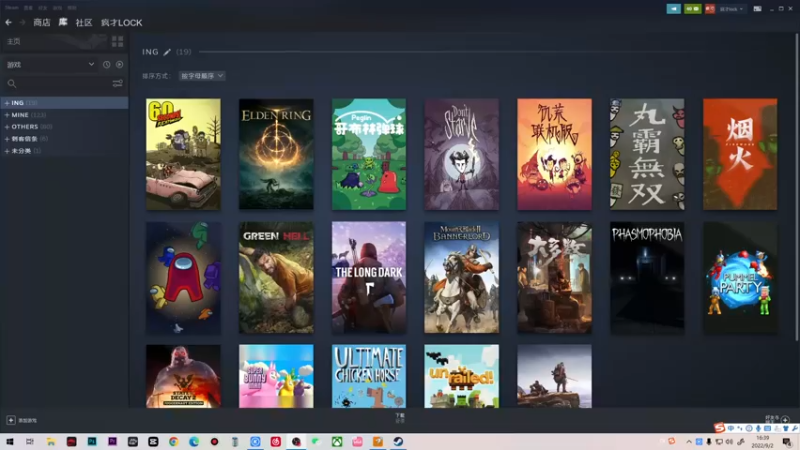Click the recent activity clock icon
Screen dimensions: 800x450
(106, 65)
